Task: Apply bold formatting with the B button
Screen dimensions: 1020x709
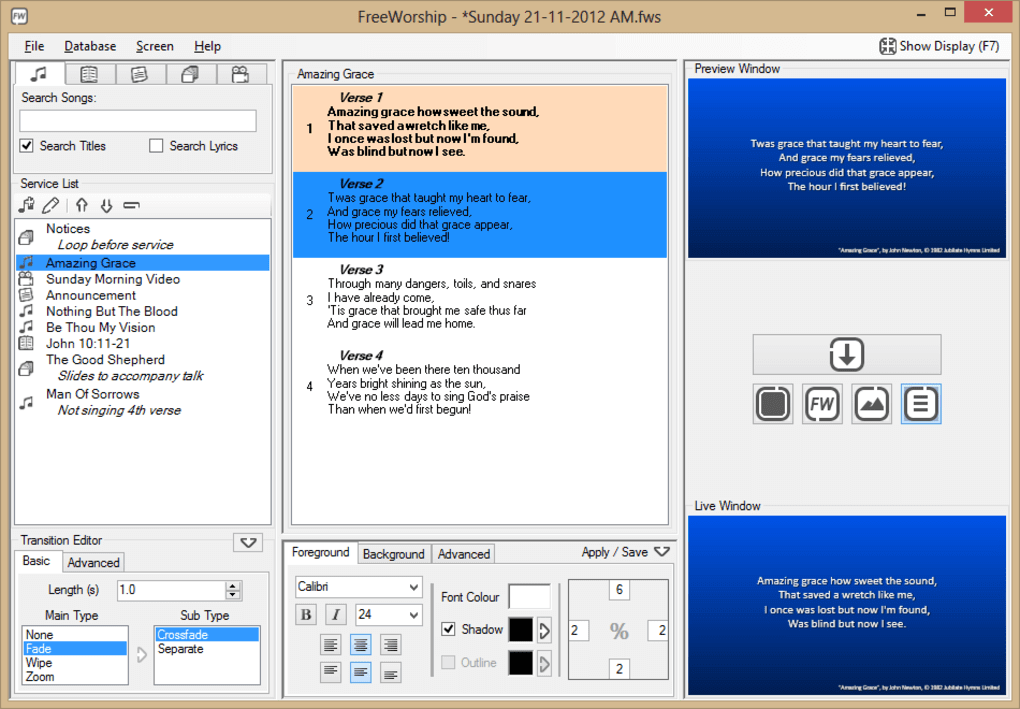Action: 305,614
